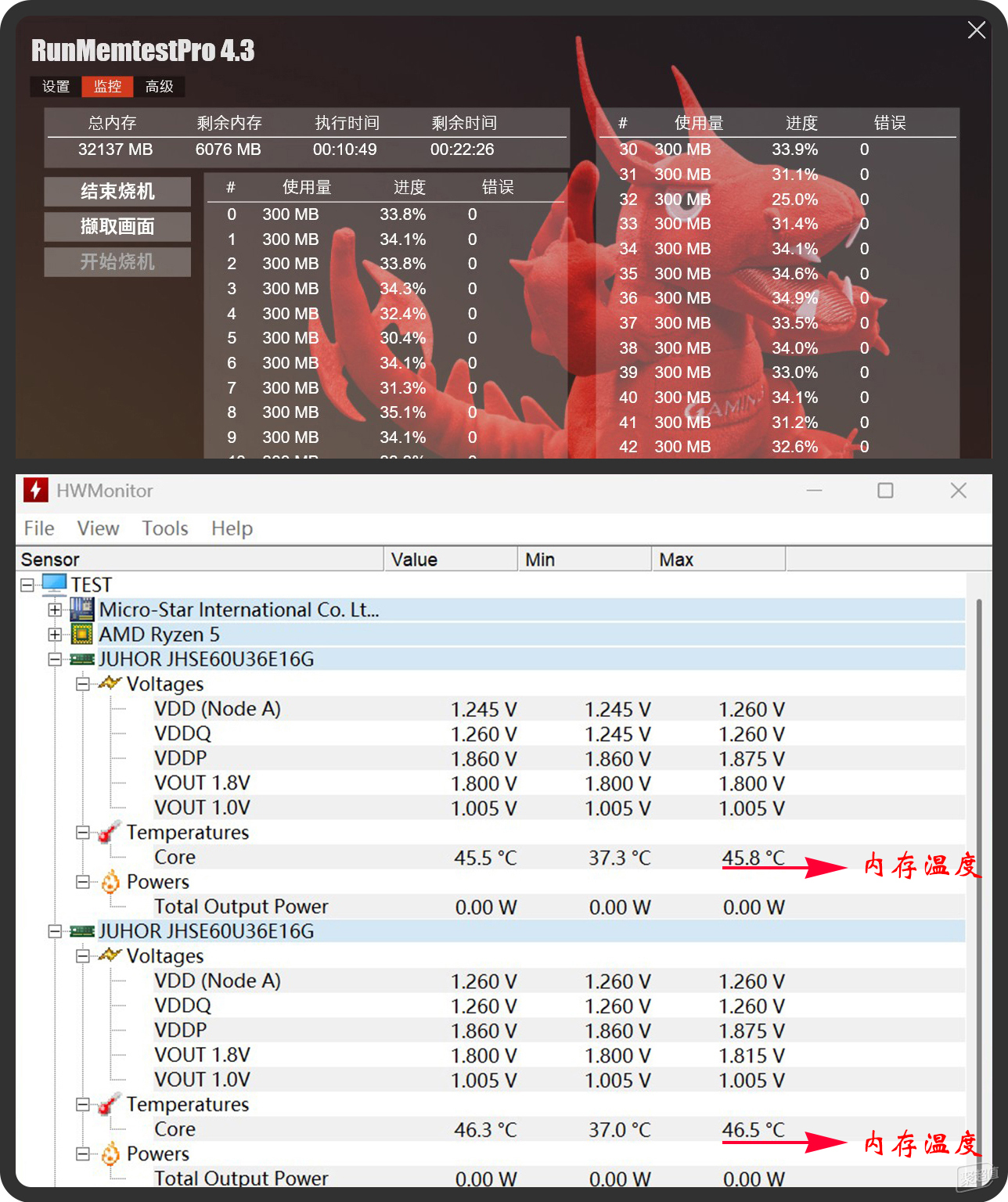Click the first Temperatures thermometer icon
This screenshot has height=1202, width=1008.
coord(110,832)
